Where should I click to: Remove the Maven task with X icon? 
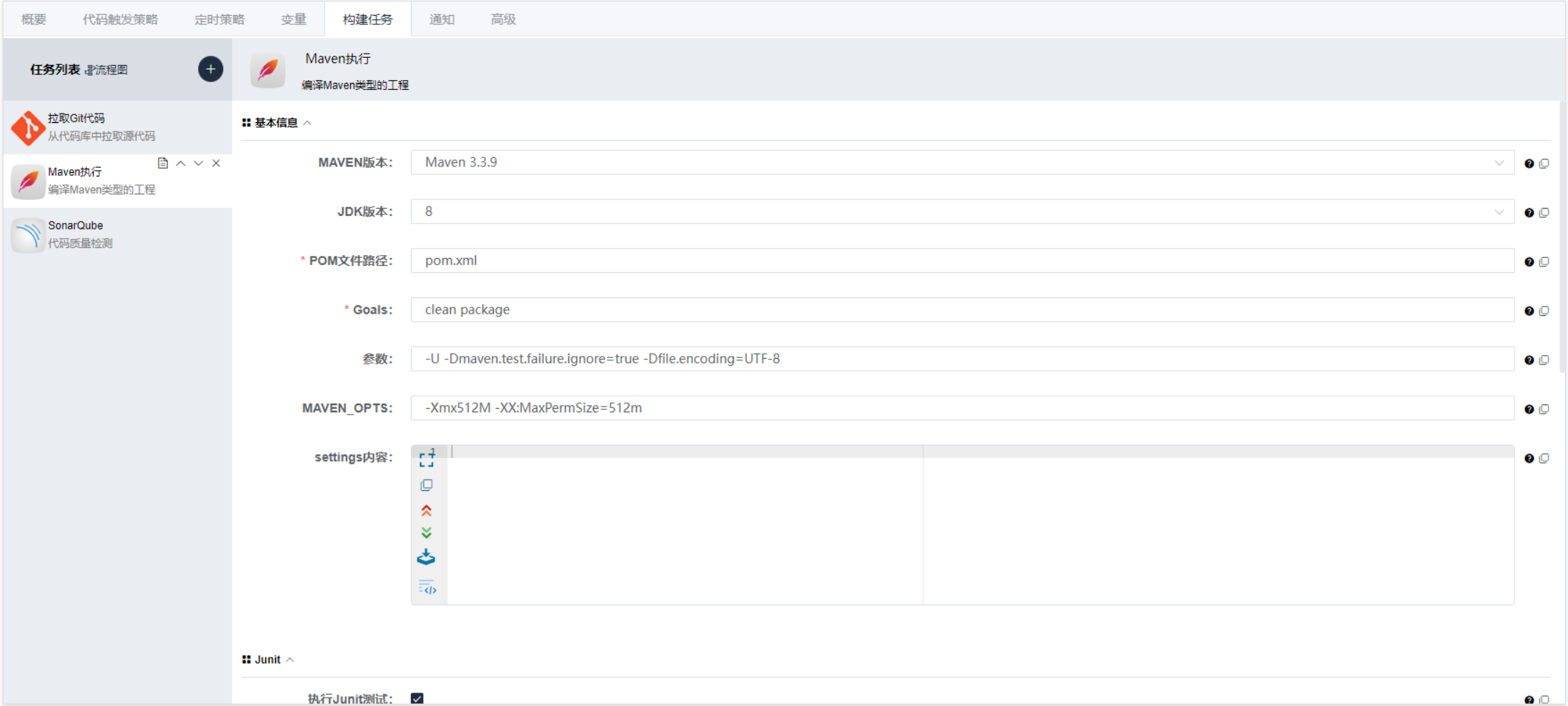[x=216, y=164]
